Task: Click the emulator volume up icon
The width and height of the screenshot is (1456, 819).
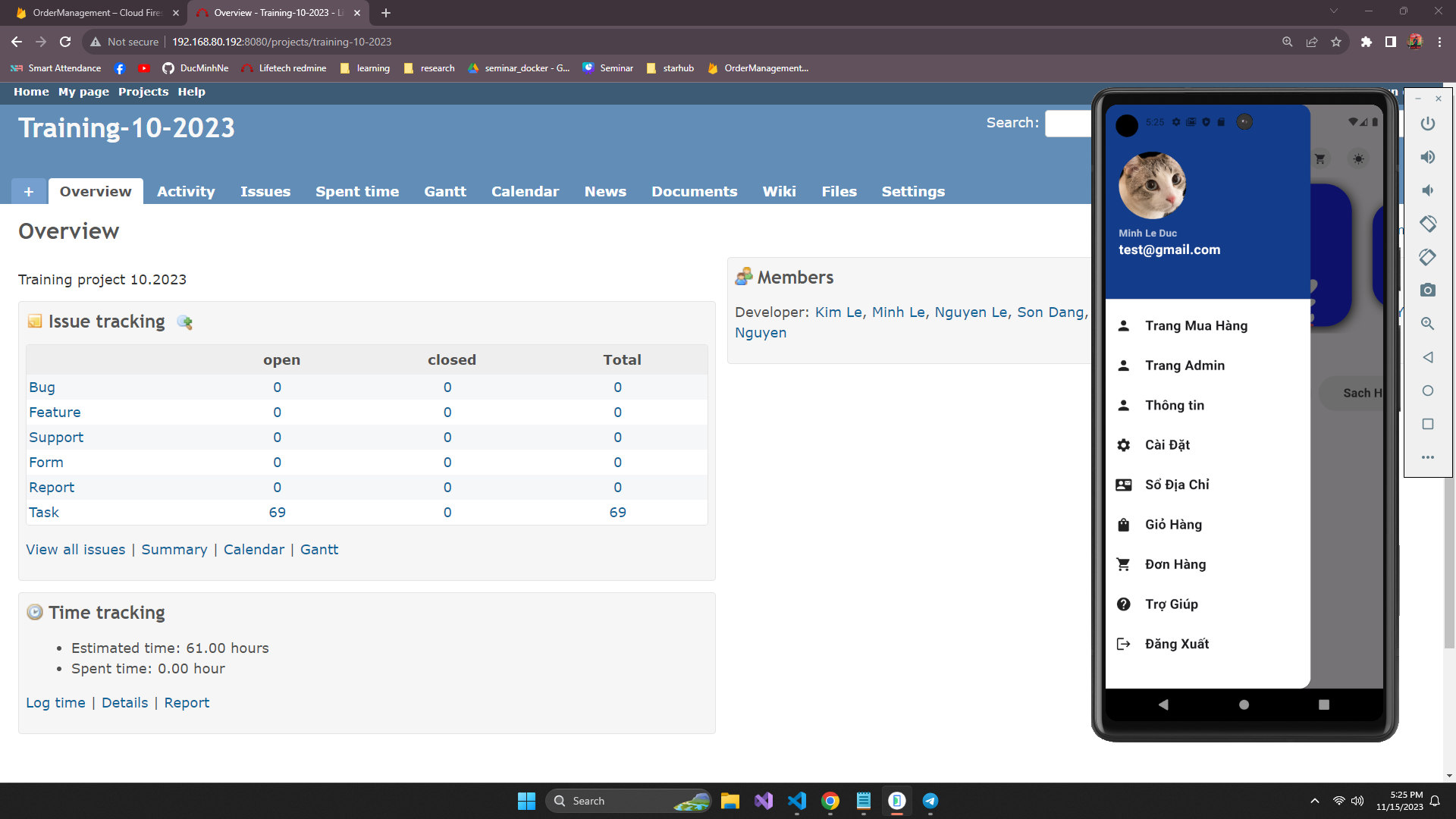Action: click(x=1427, y=157)
